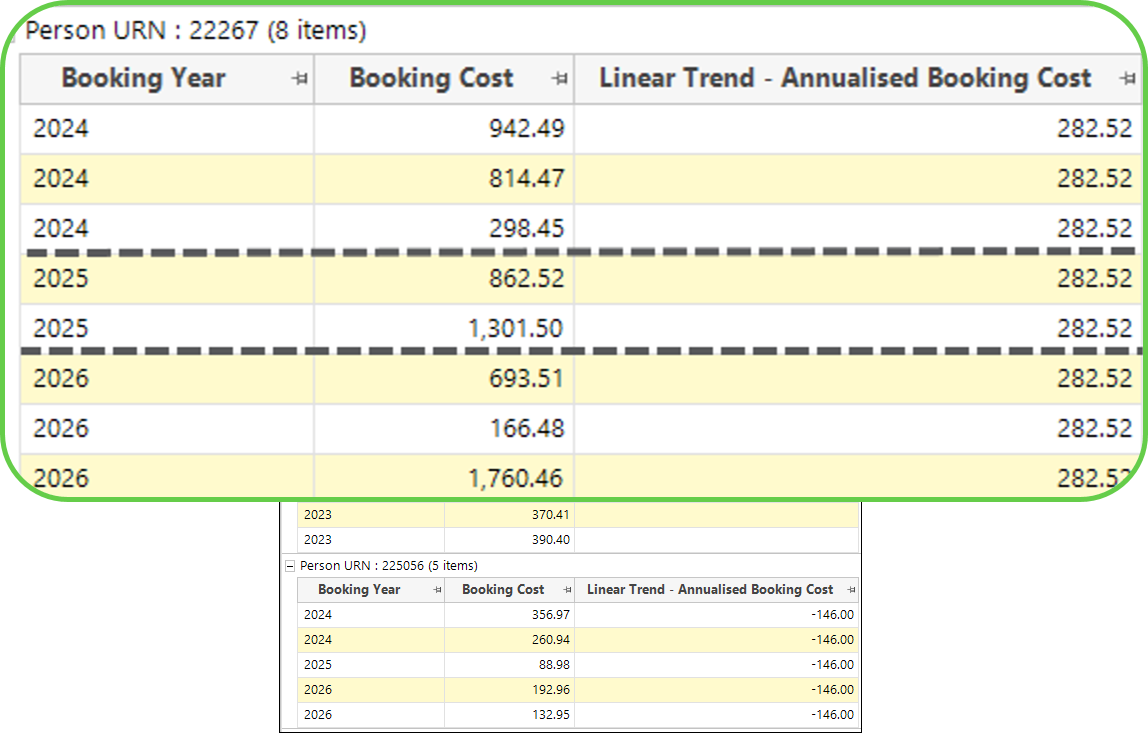The image size is (1148, 733).
Task: Select the 88.98 booking cost cell
Action: 510,665
